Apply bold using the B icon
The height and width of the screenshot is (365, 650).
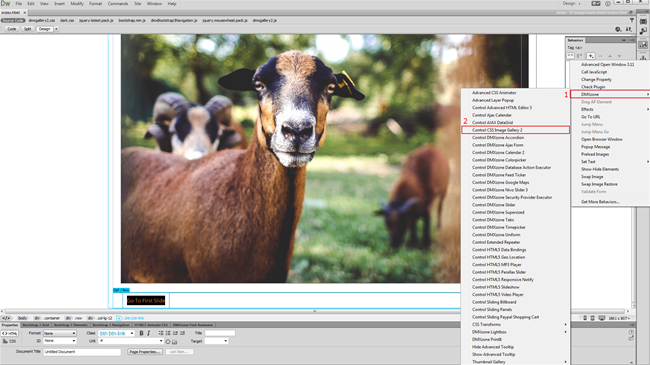(x=141, y=333)
